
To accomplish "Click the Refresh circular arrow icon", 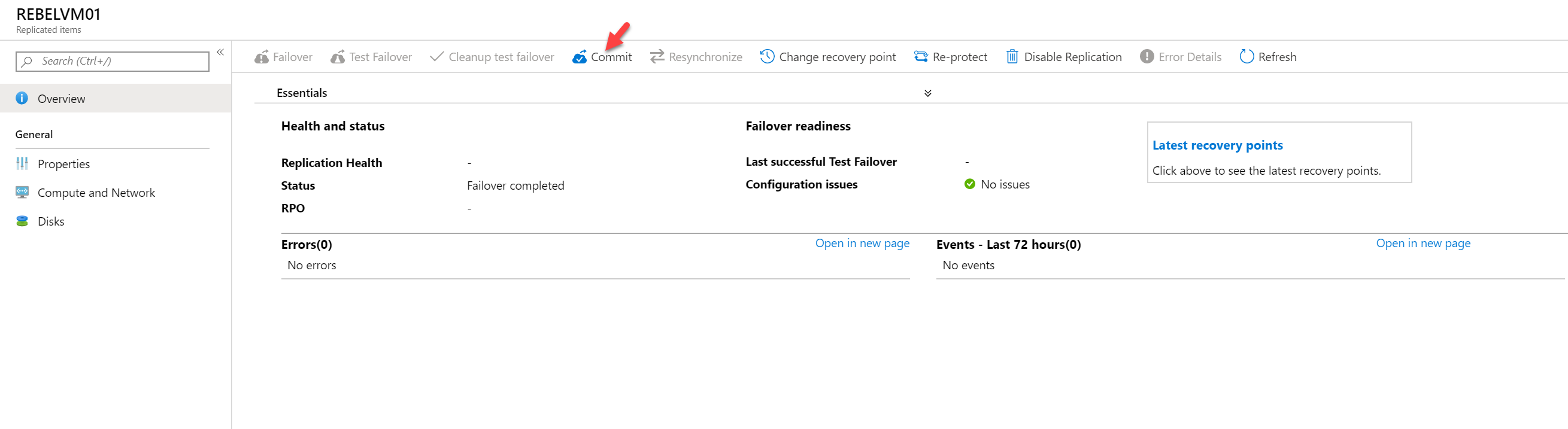I will pyautogui.click(x=1246, y=57).
